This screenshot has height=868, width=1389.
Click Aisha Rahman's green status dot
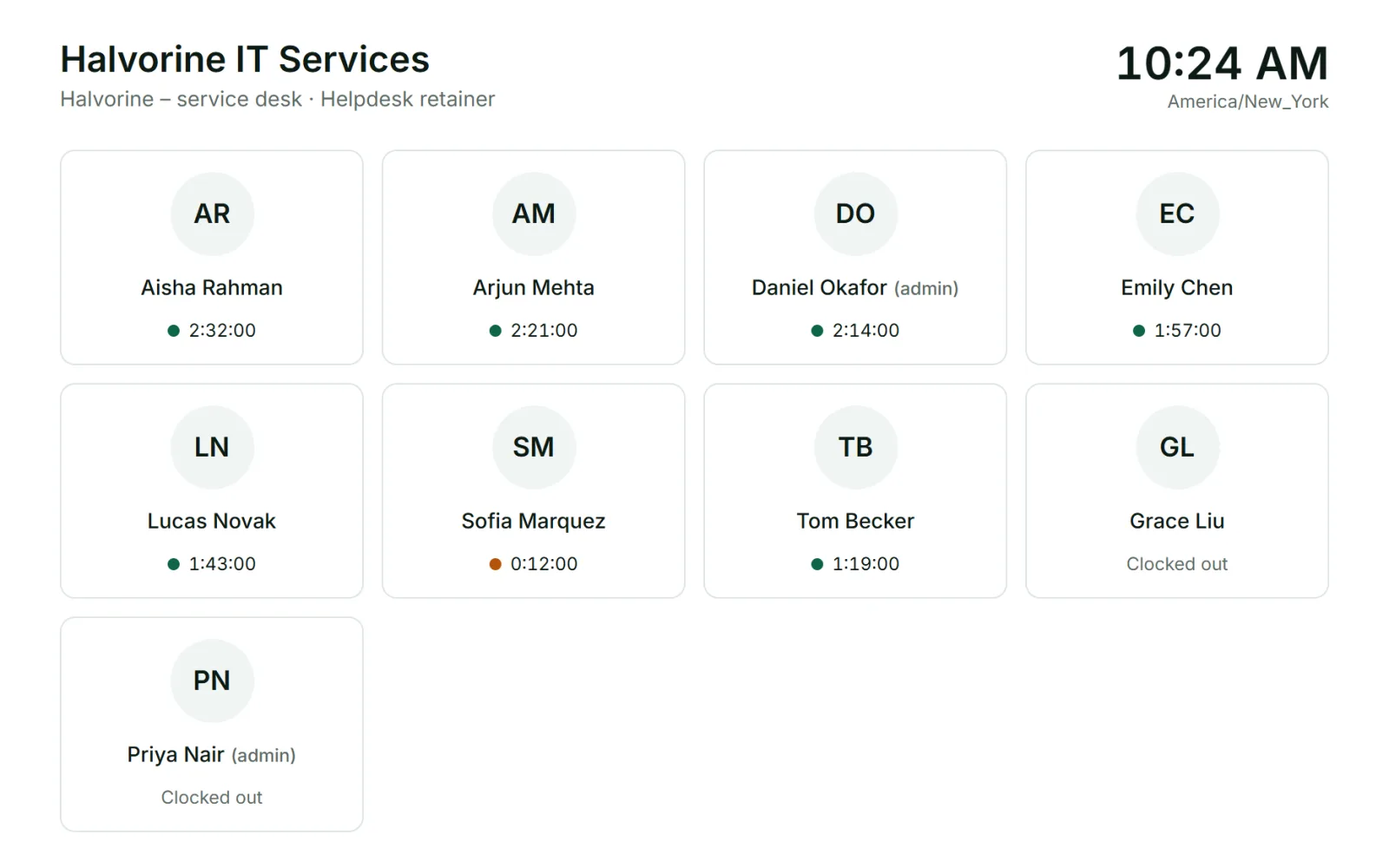174,331
